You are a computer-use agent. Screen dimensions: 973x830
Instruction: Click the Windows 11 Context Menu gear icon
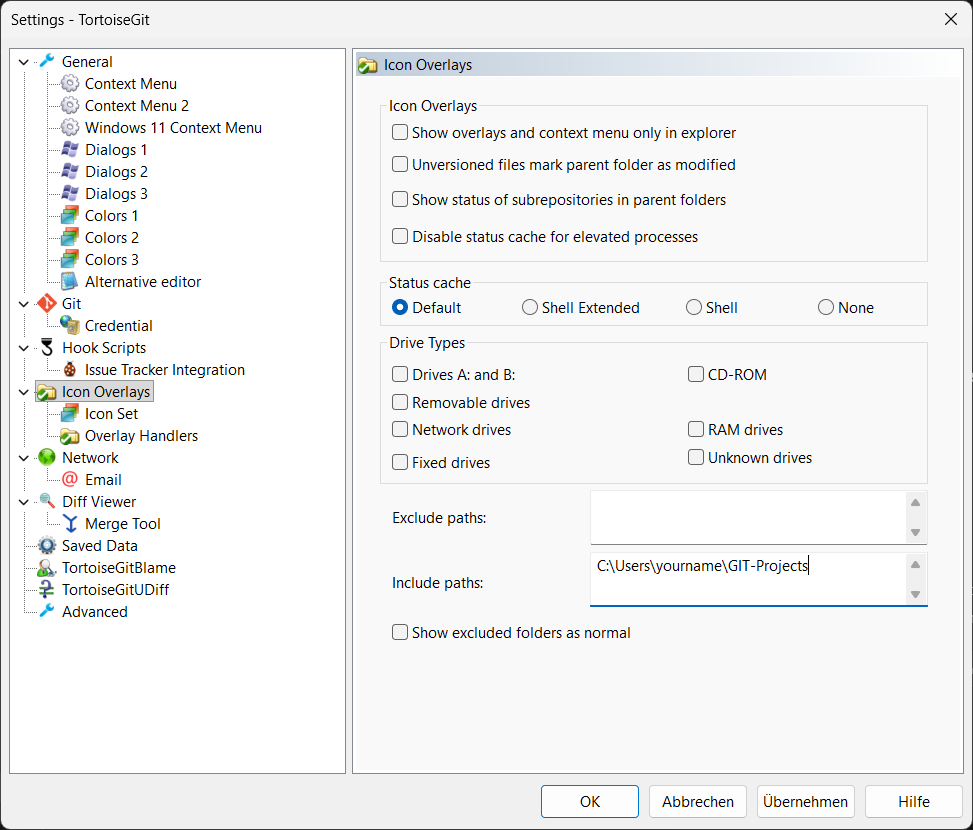pos(70,128)
